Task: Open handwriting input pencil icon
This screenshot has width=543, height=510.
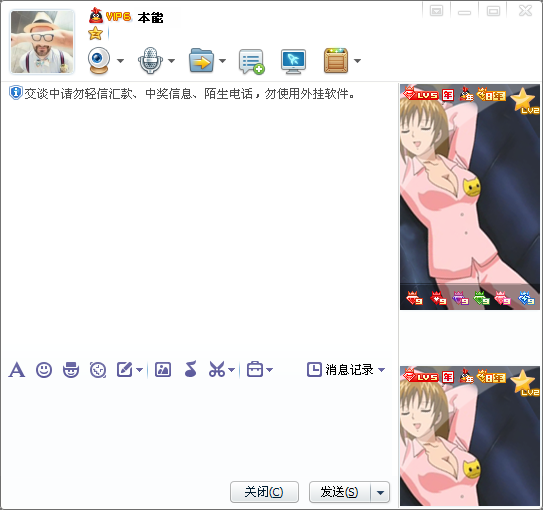Action: tap(125, 370)
